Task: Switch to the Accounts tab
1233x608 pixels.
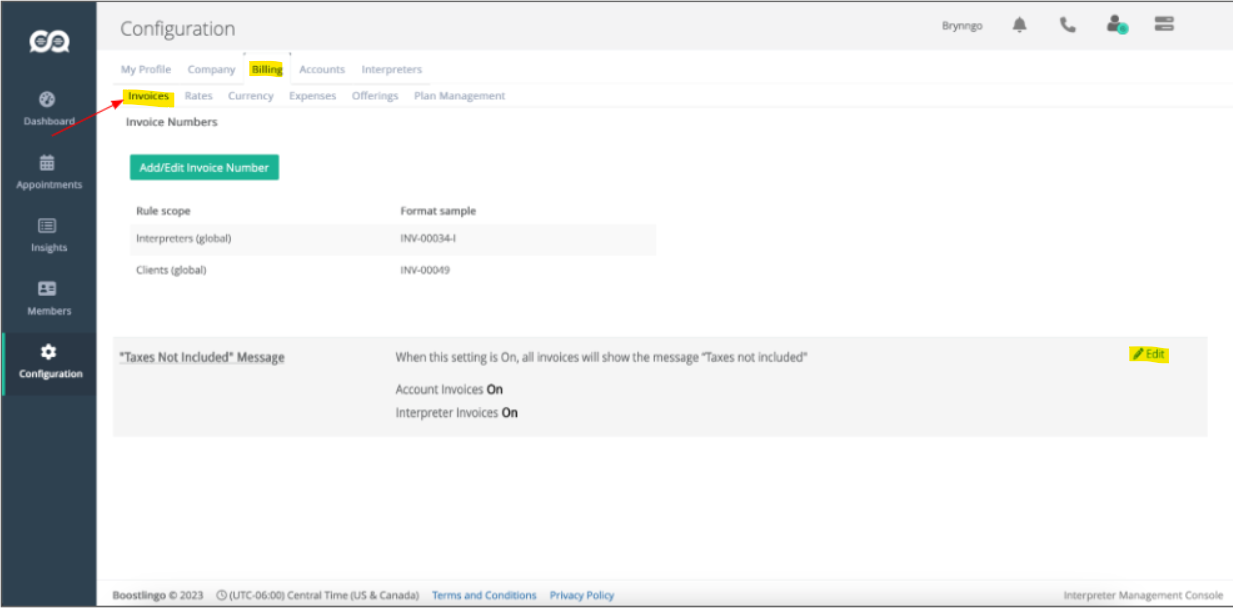Action: 322,69
